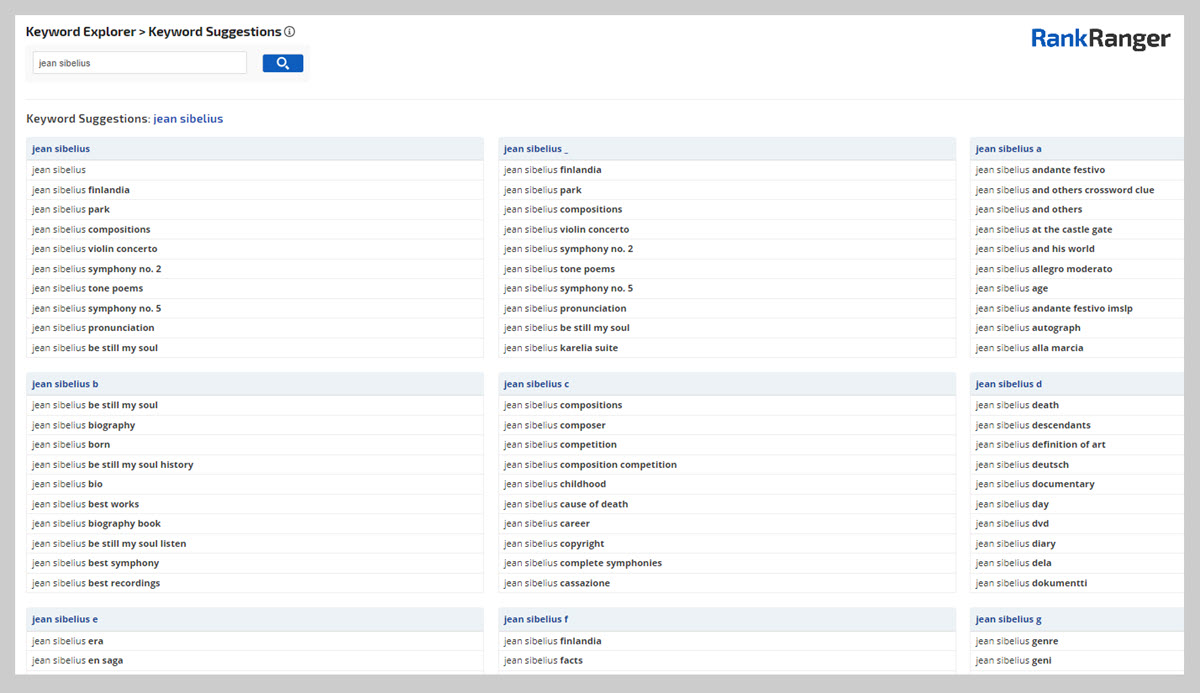Select 'jean sibelius documentary' suggestion

pos(1035,484)
